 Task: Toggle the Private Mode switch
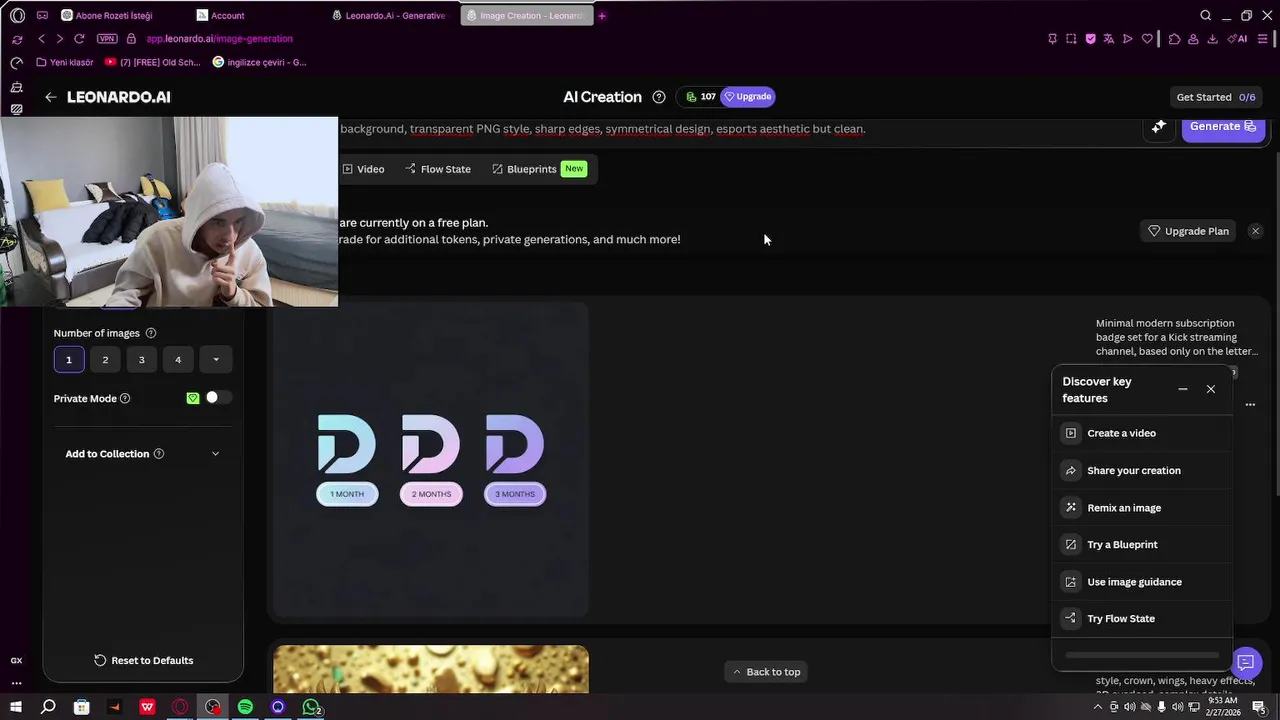click(x=217, y=398)
